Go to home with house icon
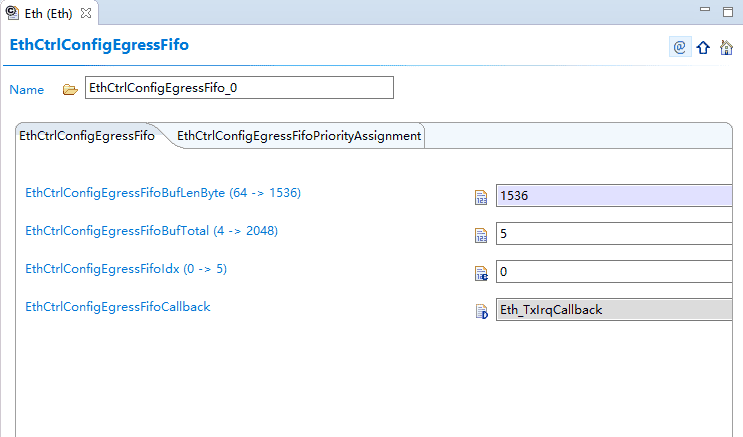Screen dimensions: 743x437 (x=726, y=47)
